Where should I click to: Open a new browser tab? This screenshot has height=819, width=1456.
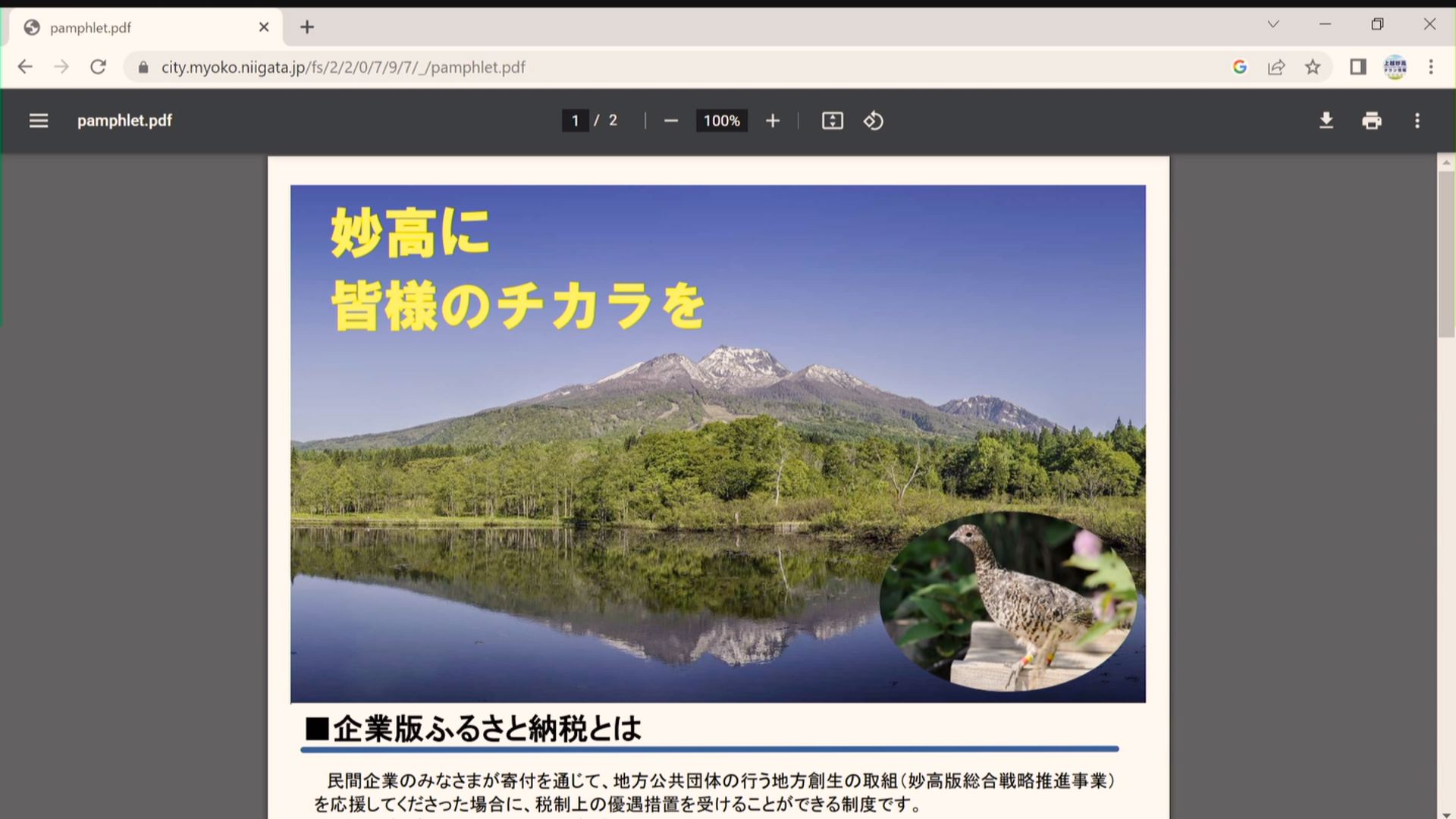pyautogui.click(x=306, y=27)
